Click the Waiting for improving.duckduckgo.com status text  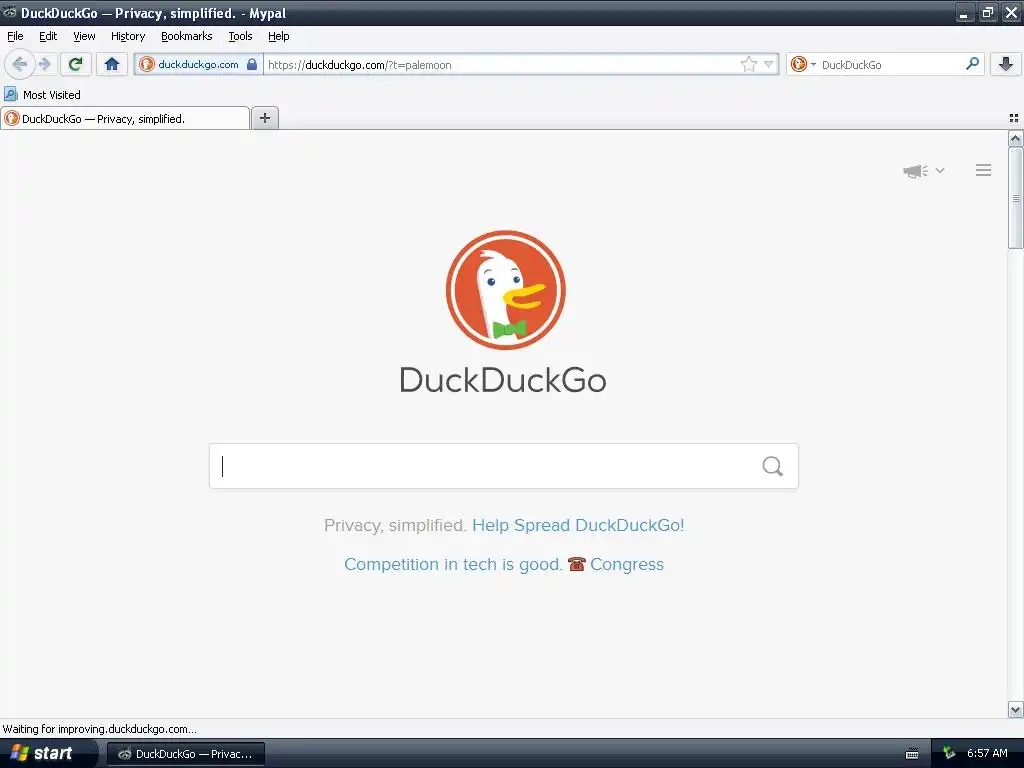point(99,729)
